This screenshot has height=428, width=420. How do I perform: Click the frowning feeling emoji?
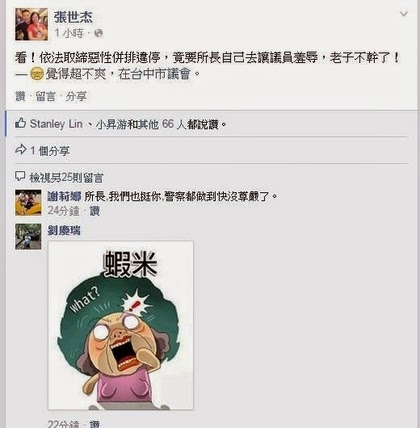36,74
